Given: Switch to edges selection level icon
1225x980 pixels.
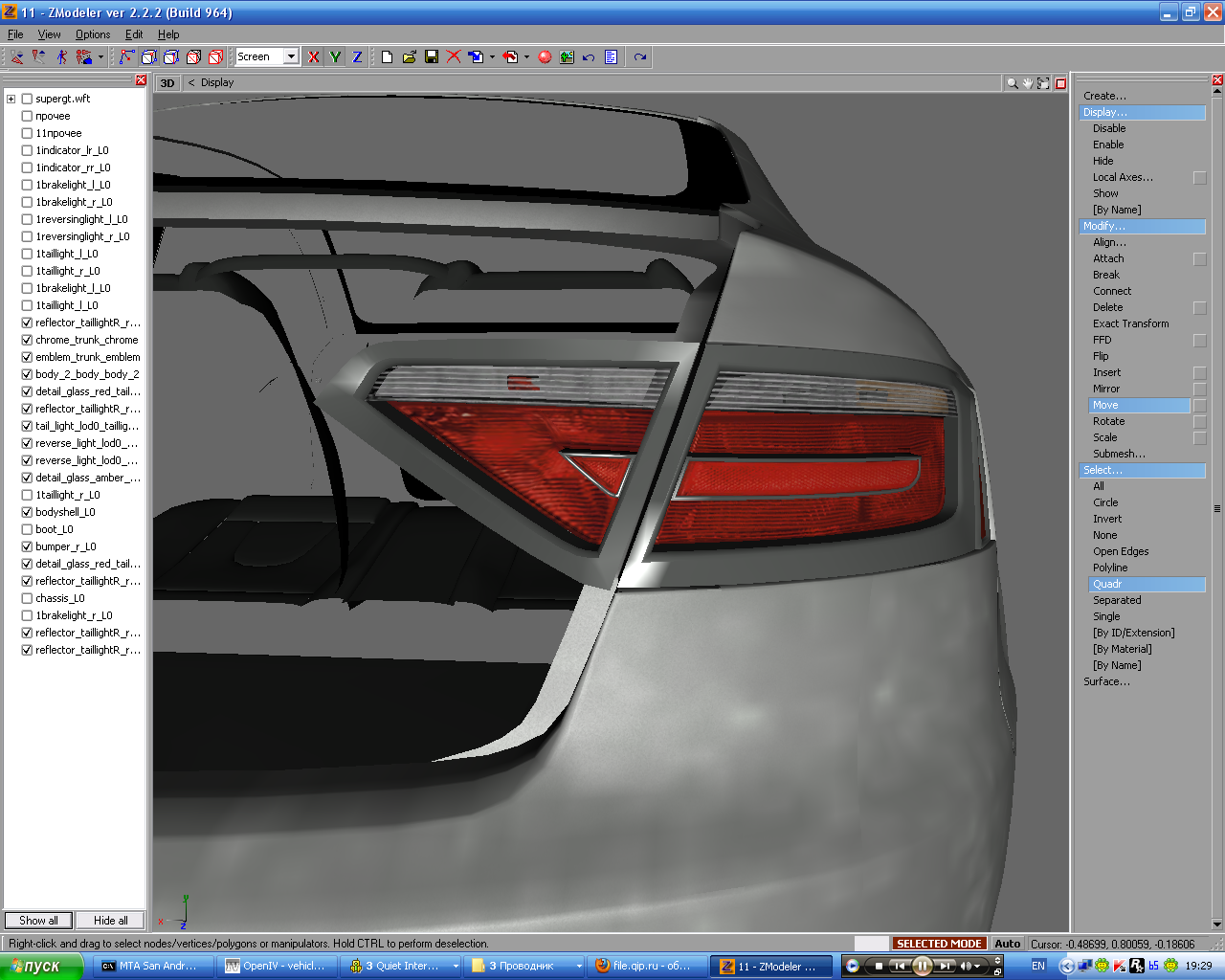Looking at the screenshot, I should click(x=39, y=57).
